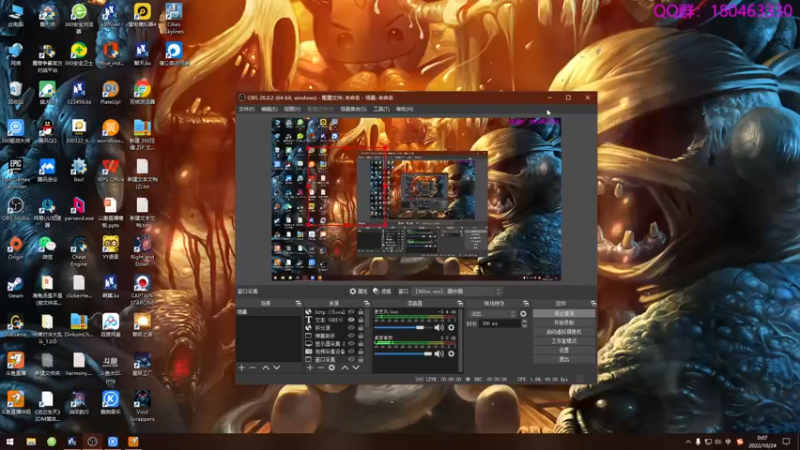Mute the 桌面音频 speaker icon
Image resolution: width=800 pixels, height=450 pixels.
439,354
